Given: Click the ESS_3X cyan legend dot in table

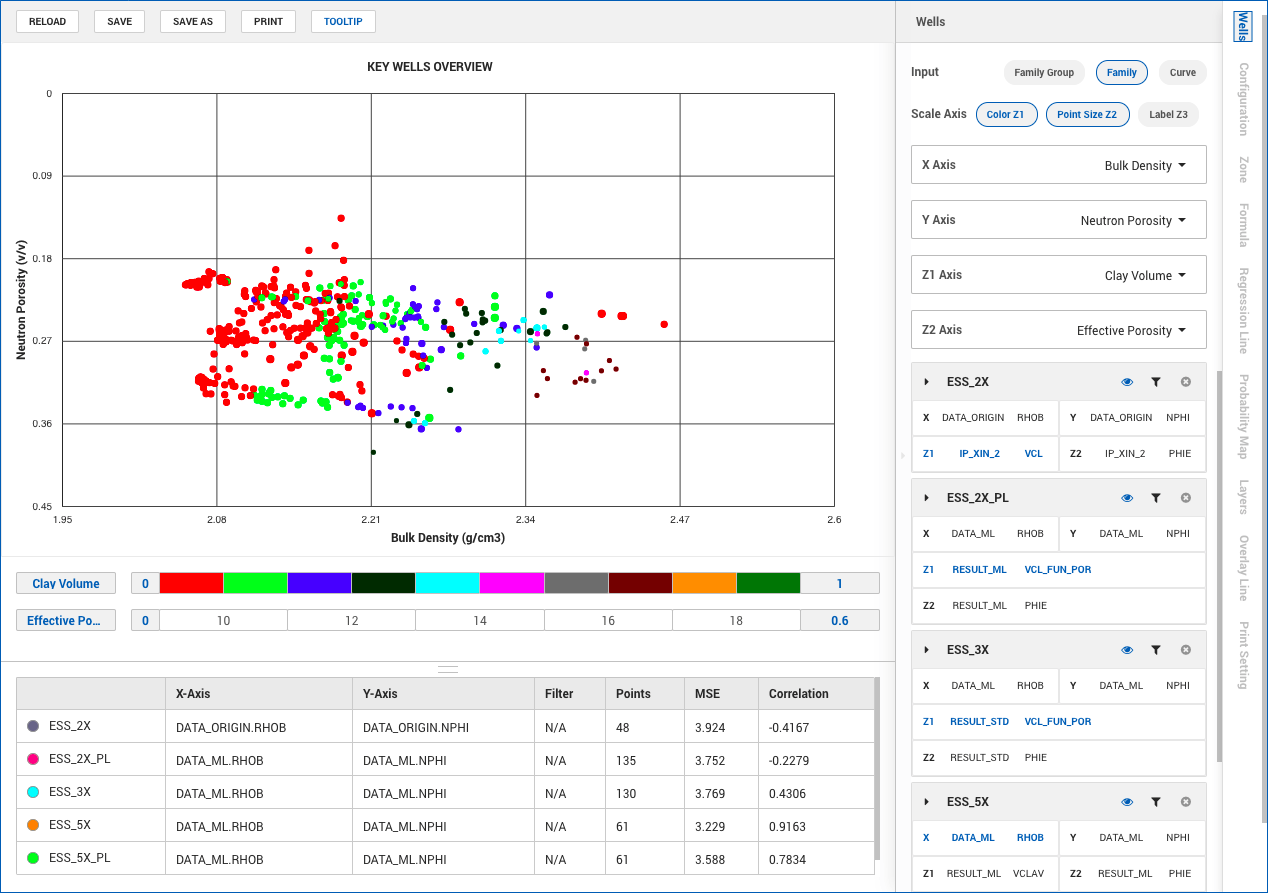Looking at the screenshot, I should (x=33, y=792).
